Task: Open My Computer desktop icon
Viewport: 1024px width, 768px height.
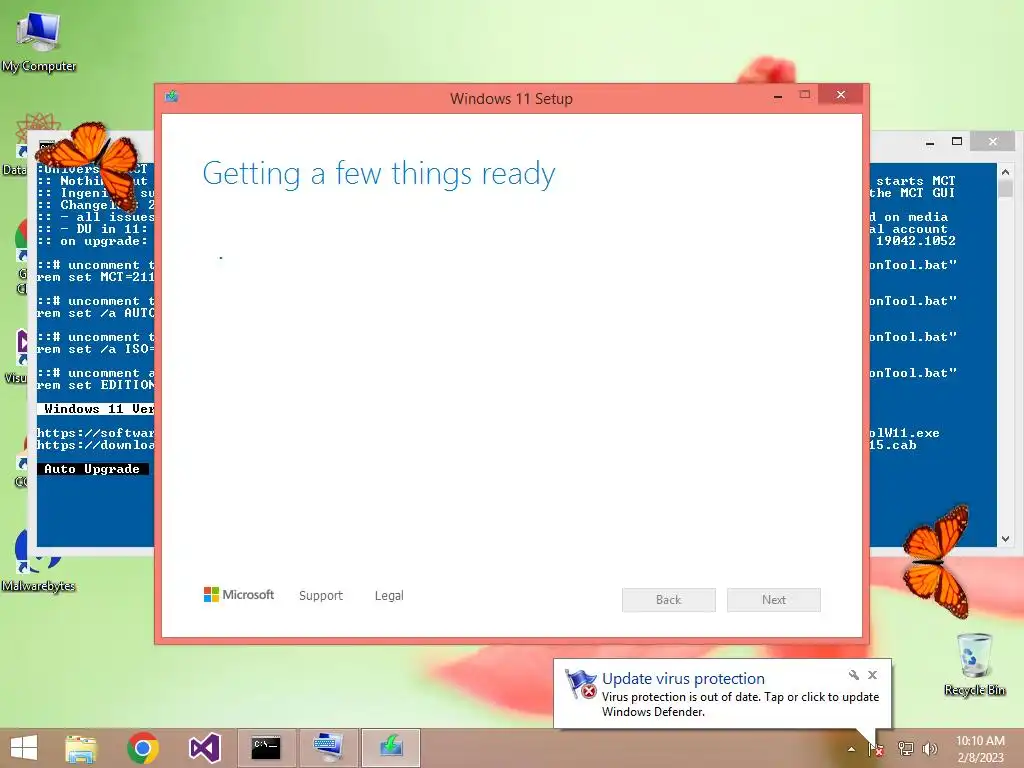Action: coord(39,40)
